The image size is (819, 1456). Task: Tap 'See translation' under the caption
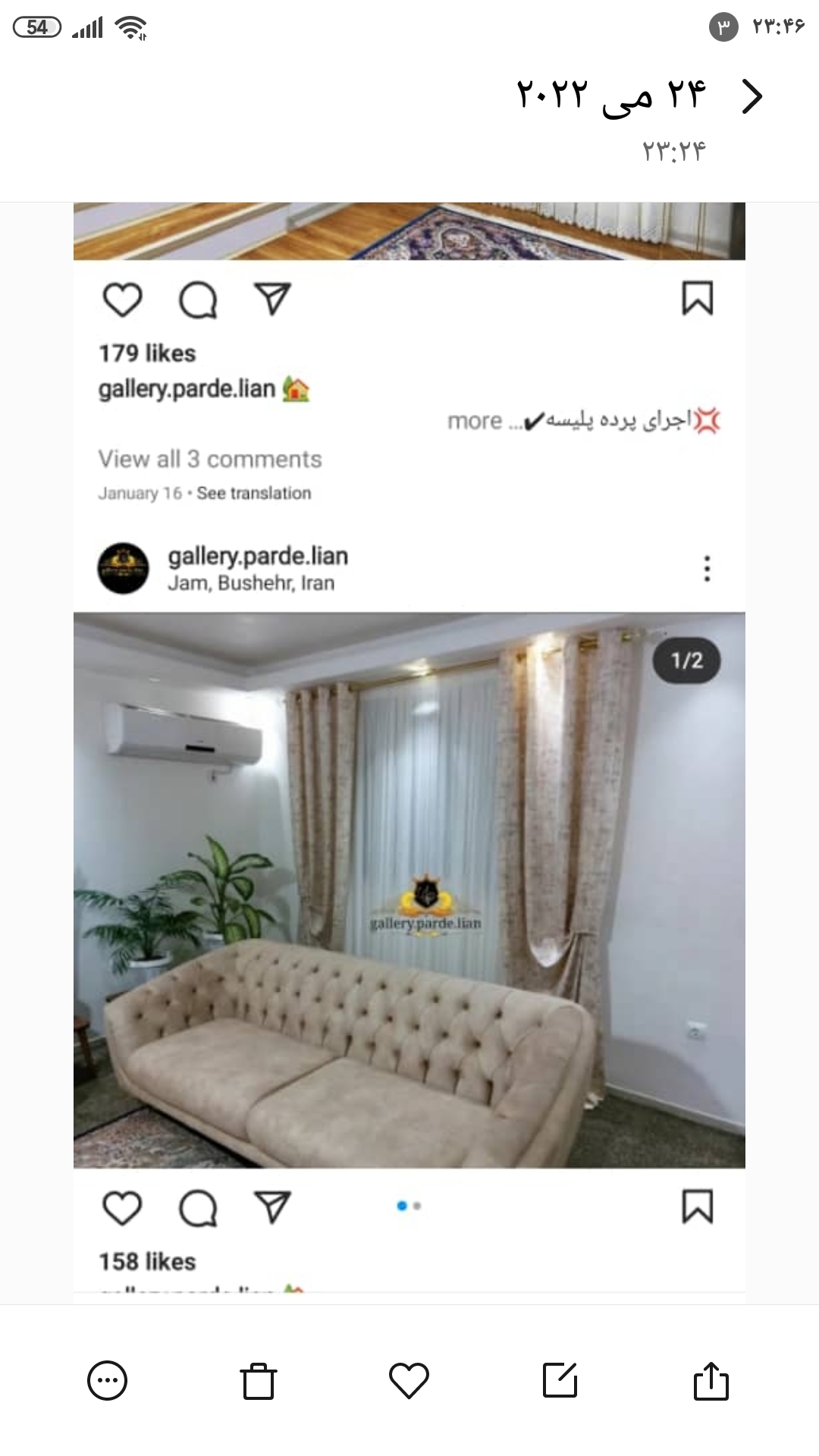tap(254, 493)
